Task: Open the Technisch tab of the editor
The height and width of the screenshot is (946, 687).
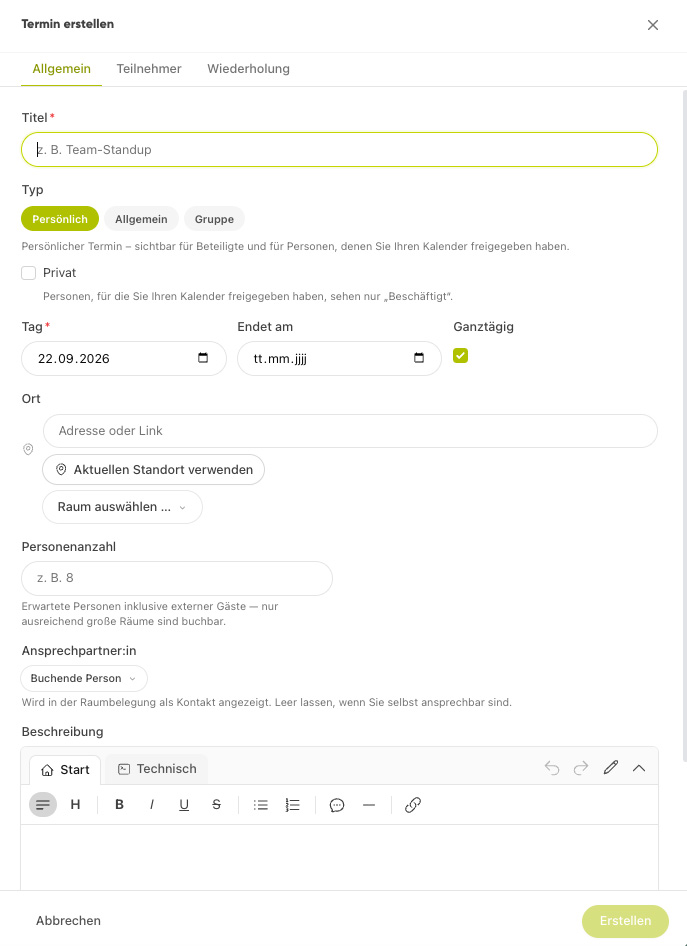Action: tap(157, 769)
